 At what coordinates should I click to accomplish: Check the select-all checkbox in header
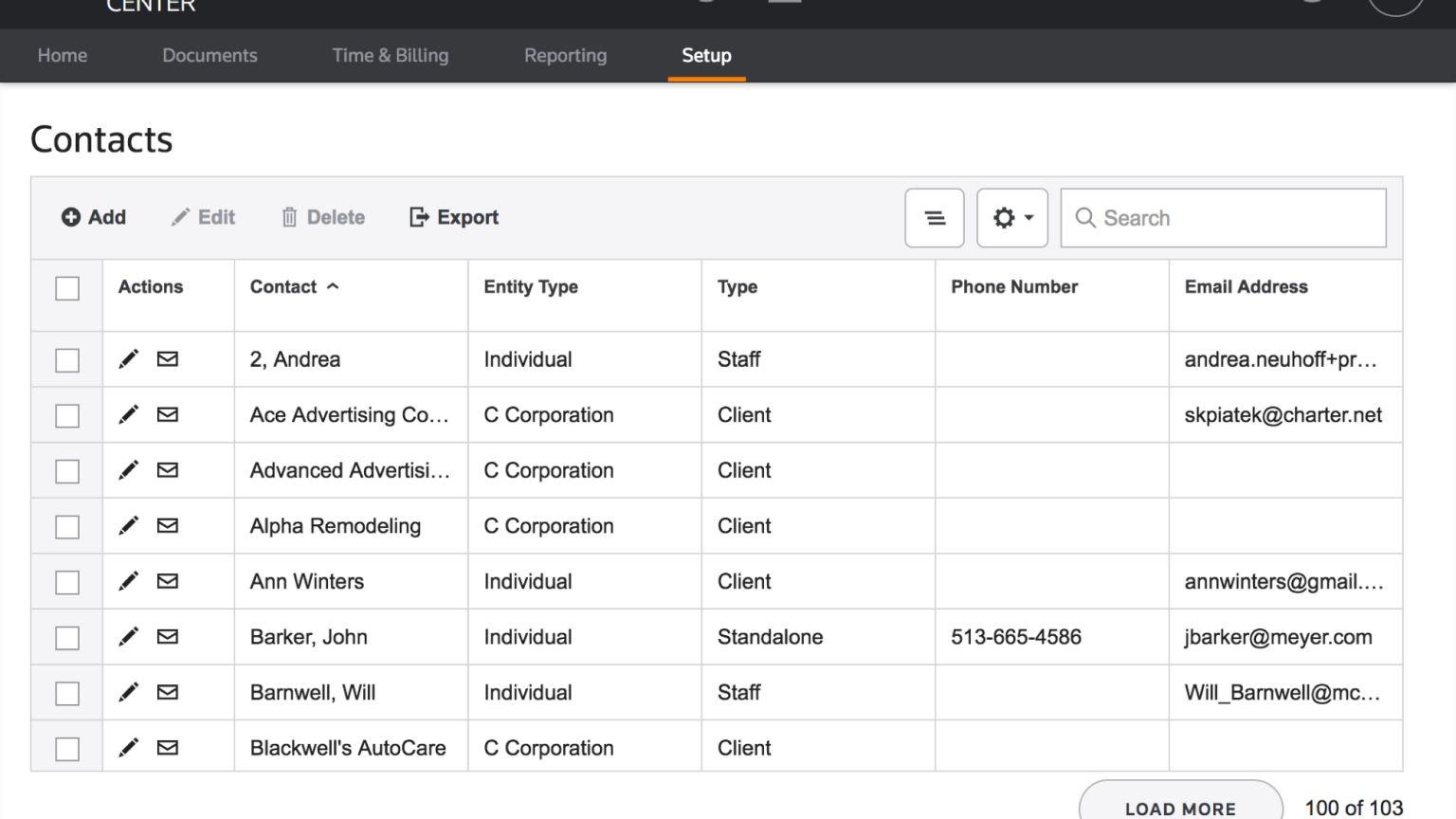click(x=66, y=287)
